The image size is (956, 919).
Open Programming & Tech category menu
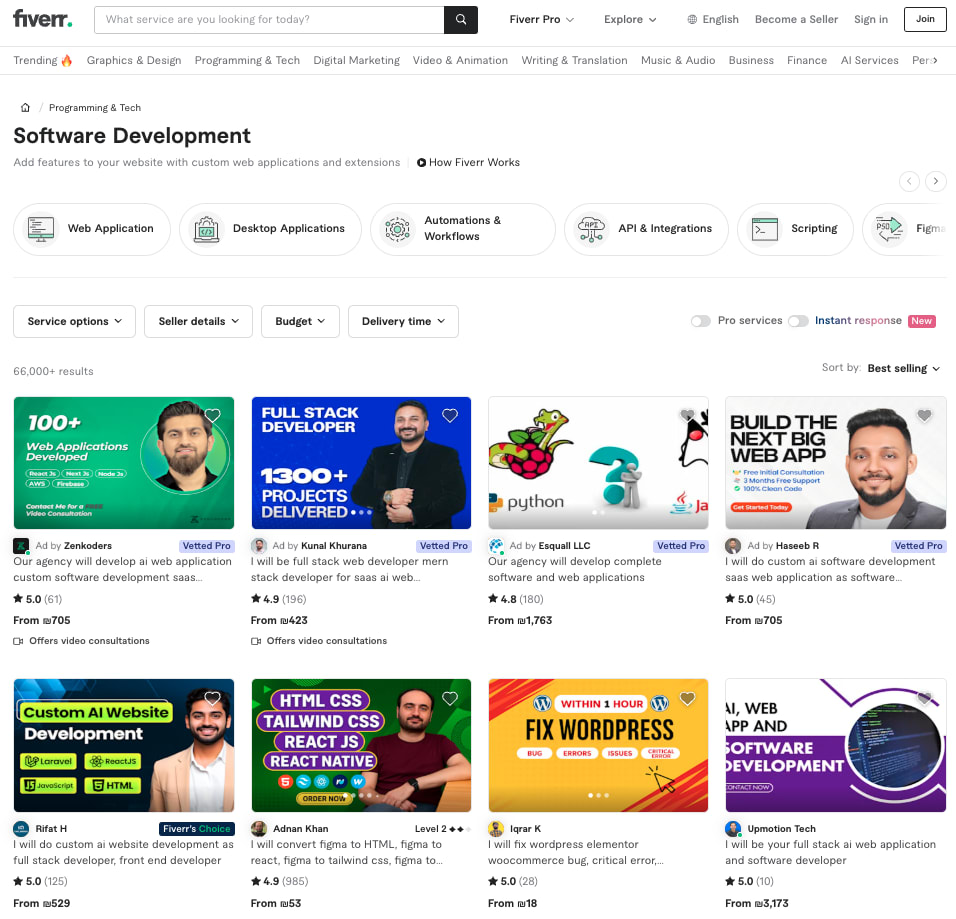[247, 60]
